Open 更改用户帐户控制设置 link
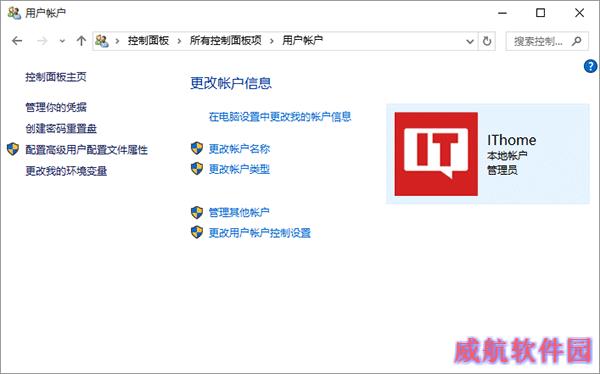The image size is (600, 374). coord(259,233)
